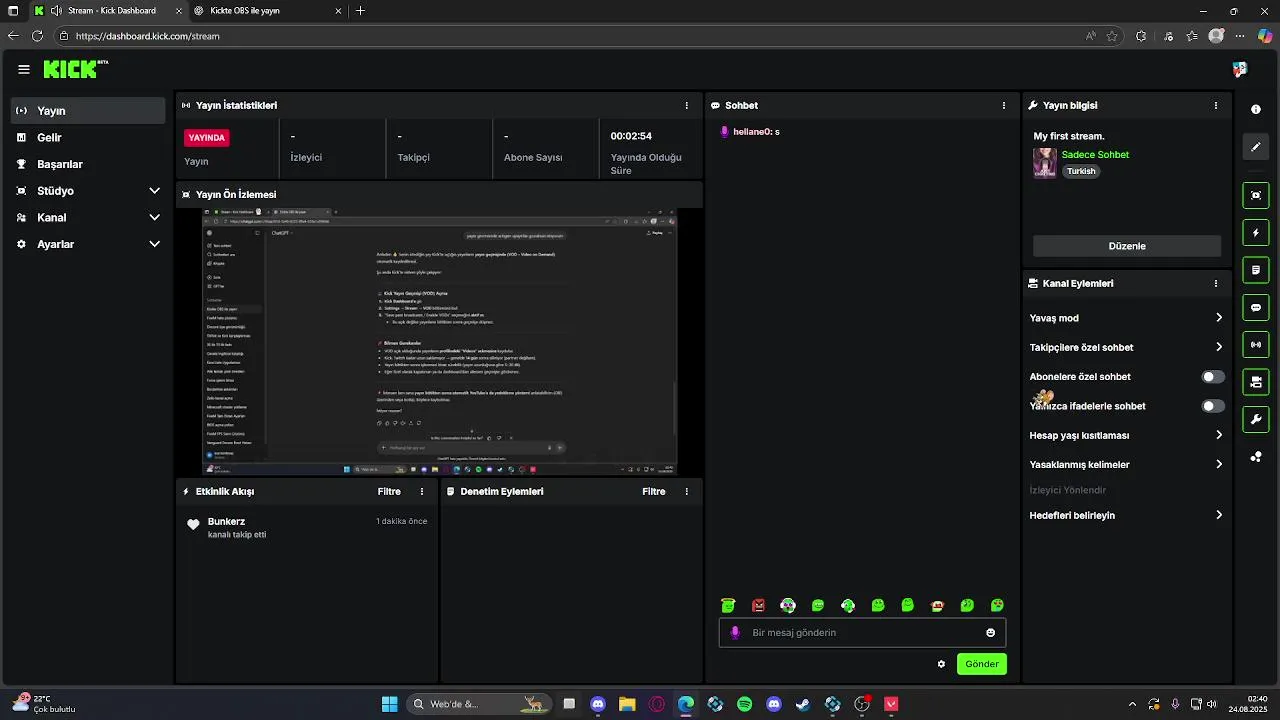Toggle the broadcast signal widget icon
The height and width of the screenshot is (720, 1280).
click(x=1256, y=345)
